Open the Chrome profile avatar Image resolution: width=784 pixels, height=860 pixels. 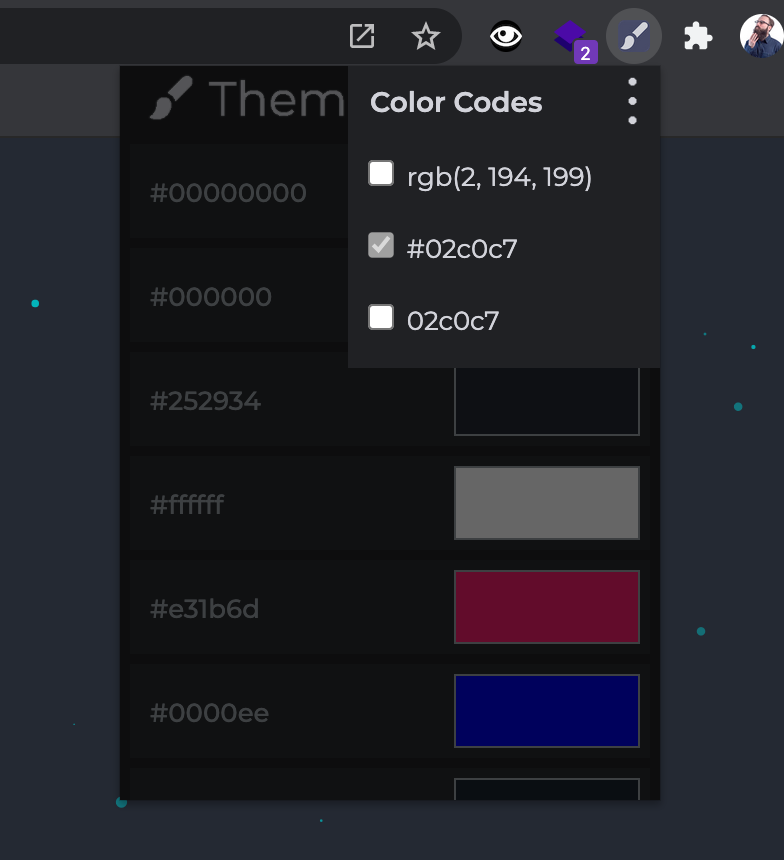tap(762, 36)
